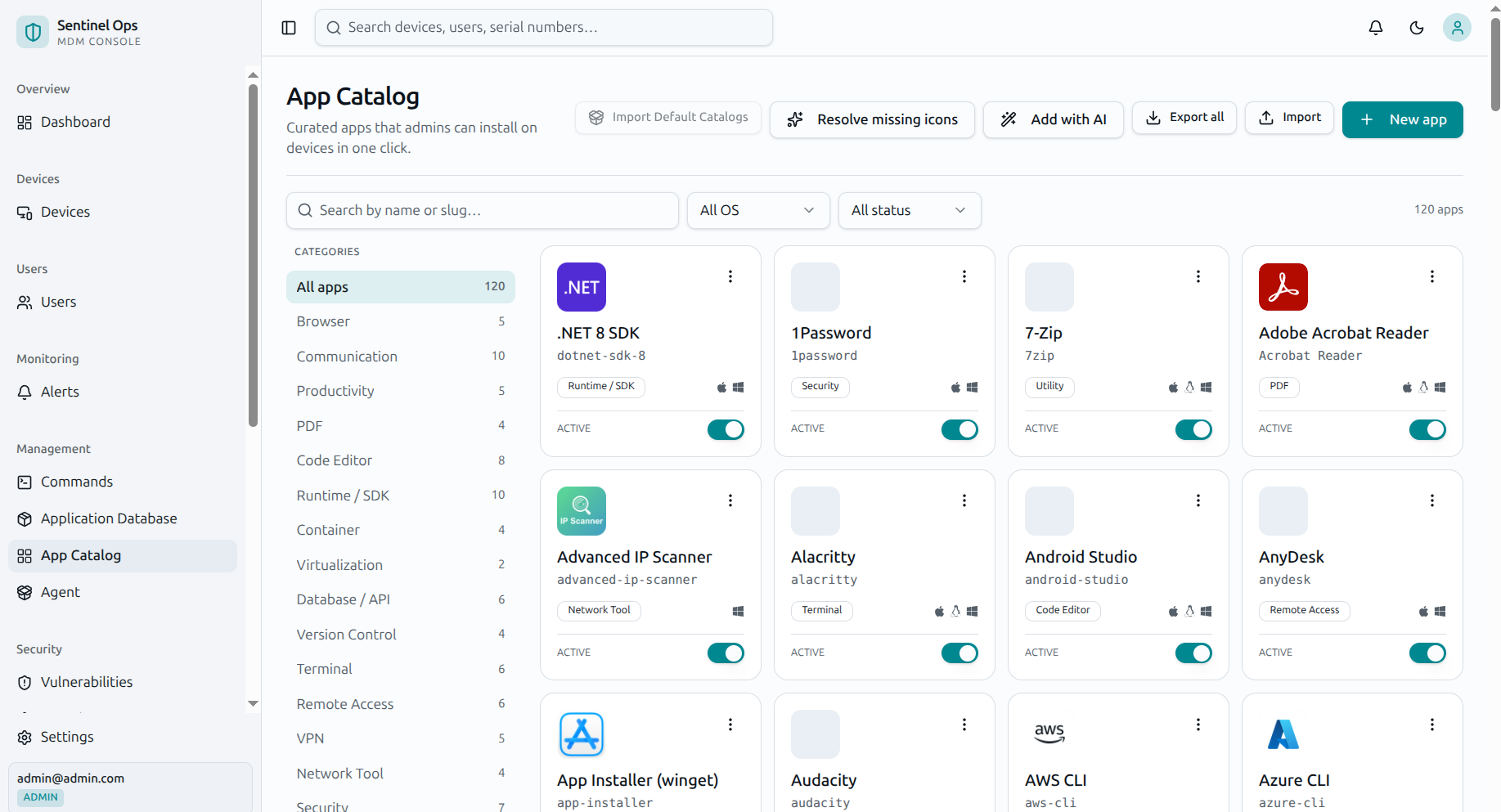This screenshot has width=1501, height=812.
Task: Filter by Productivity category
Action: pyautogui.click(x=401, y=391)
